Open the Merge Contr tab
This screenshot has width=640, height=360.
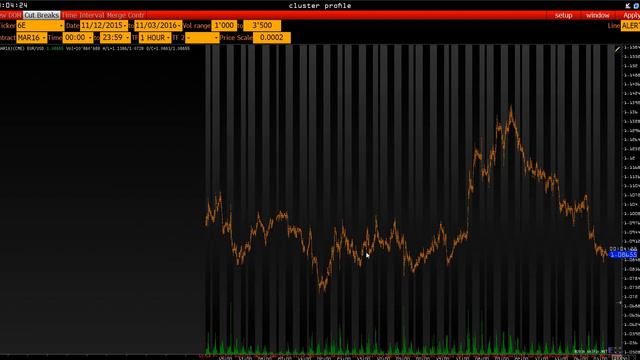click(126, 15)
